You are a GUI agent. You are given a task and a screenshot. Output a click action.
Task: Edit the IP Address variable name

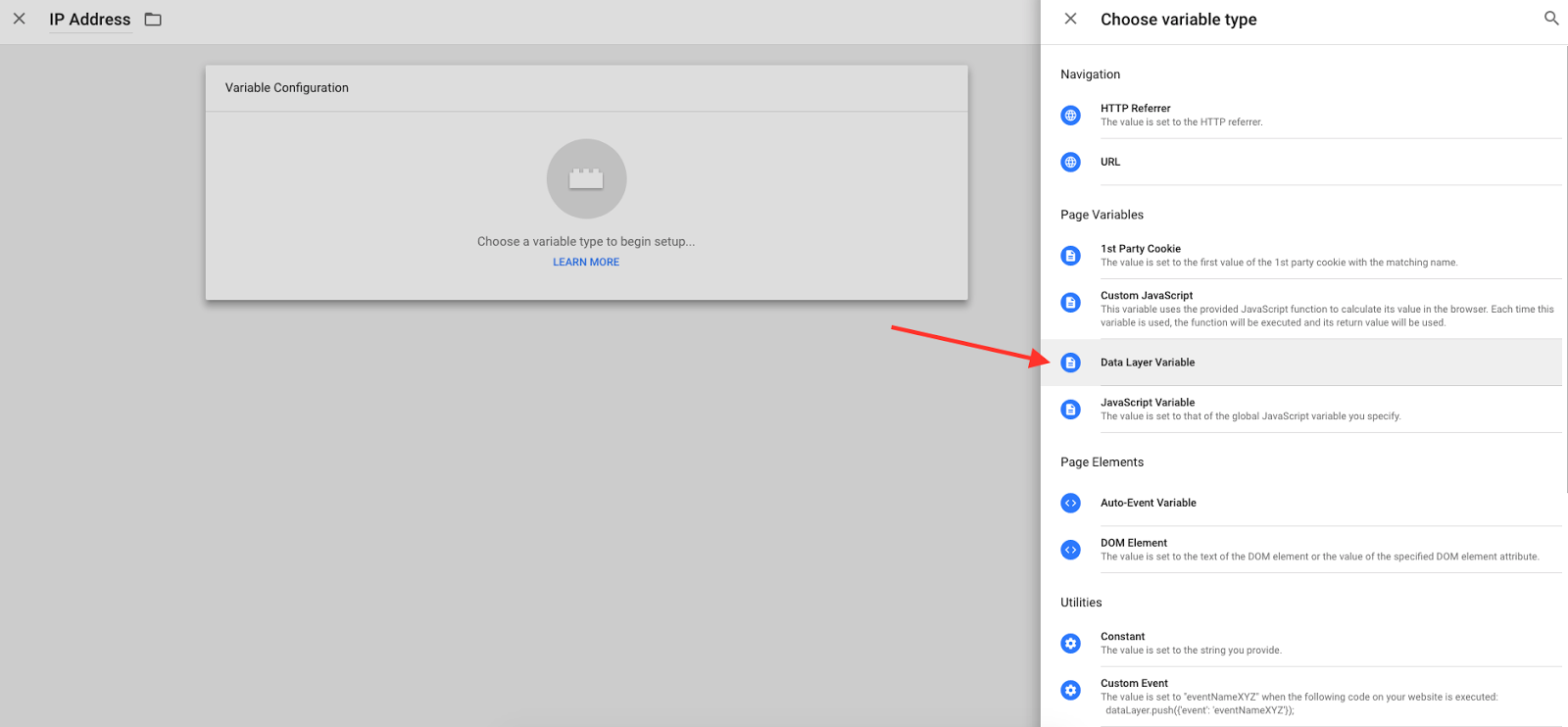tap(90, 20)
